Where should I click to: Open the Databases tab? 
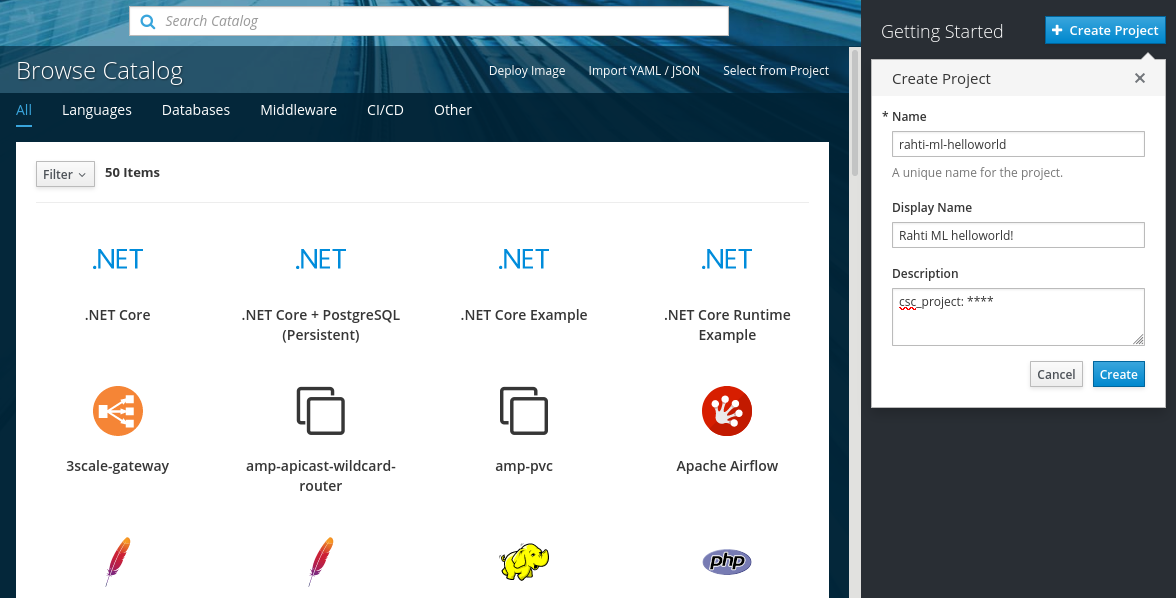pos(196,110)
